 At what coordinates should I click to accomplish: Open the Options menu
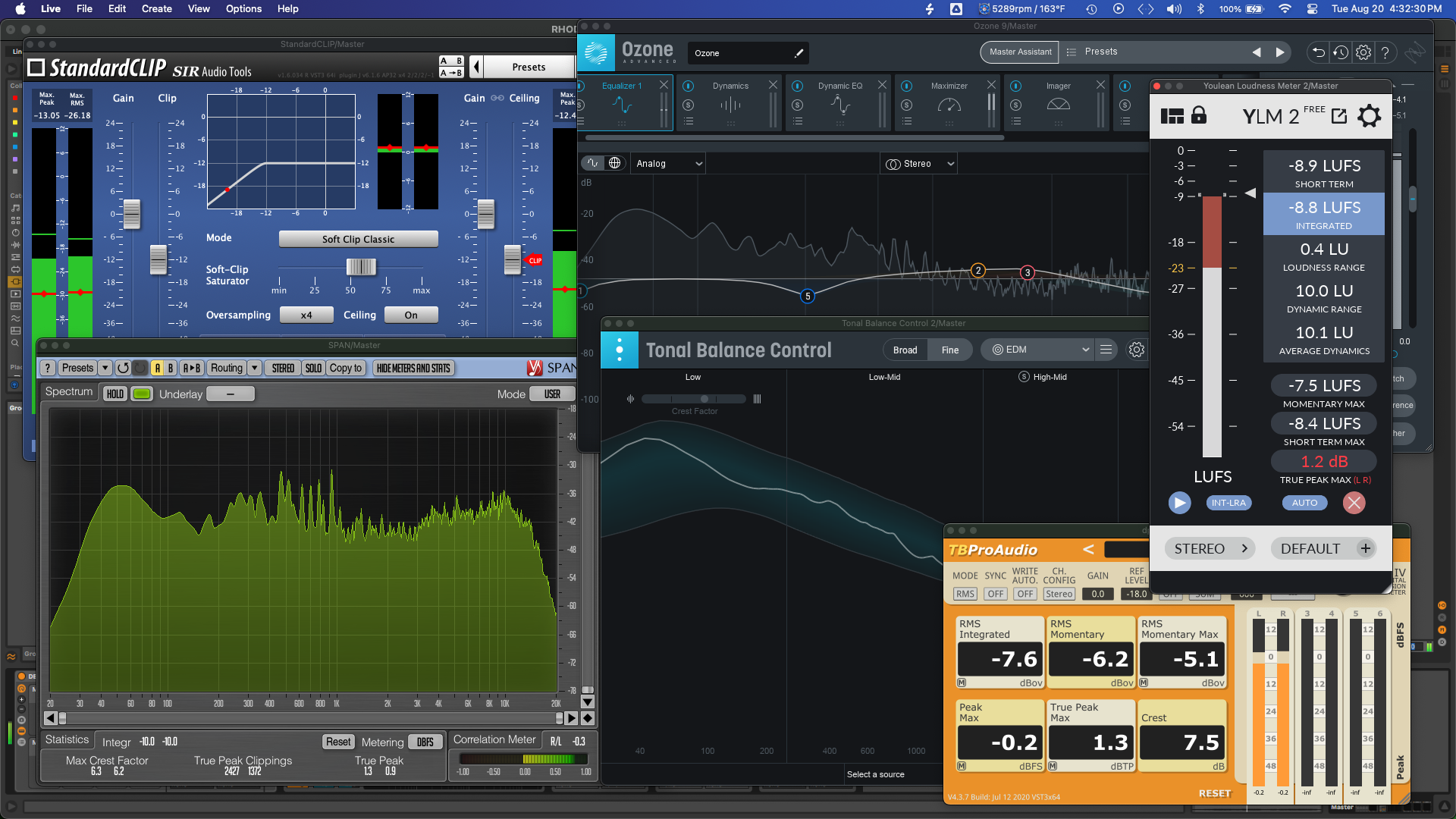point(243,8)
